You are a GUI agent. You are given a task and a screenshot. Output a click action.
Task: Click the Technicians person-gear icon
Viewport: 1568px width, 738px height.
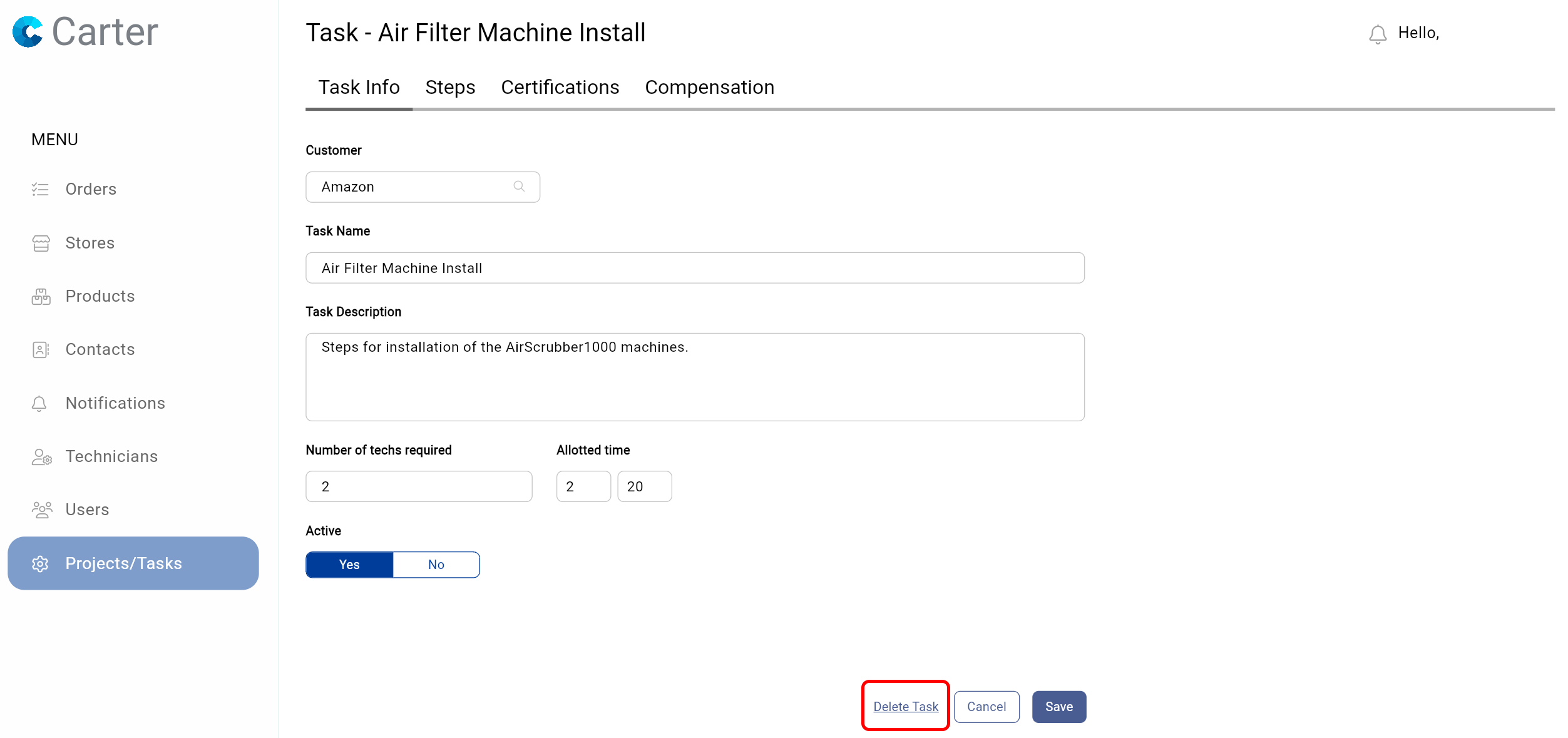pyautogui.click(x=41, y=457)
